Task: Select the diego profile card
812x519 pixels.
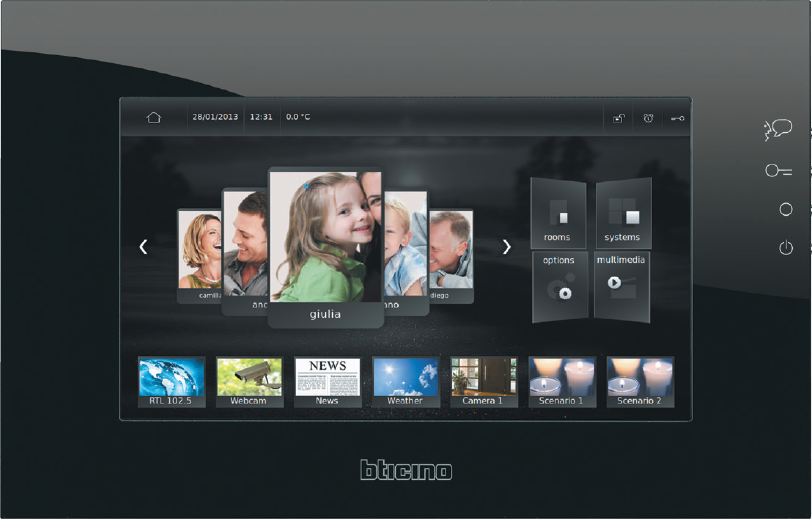Action: tap(451, 256)
